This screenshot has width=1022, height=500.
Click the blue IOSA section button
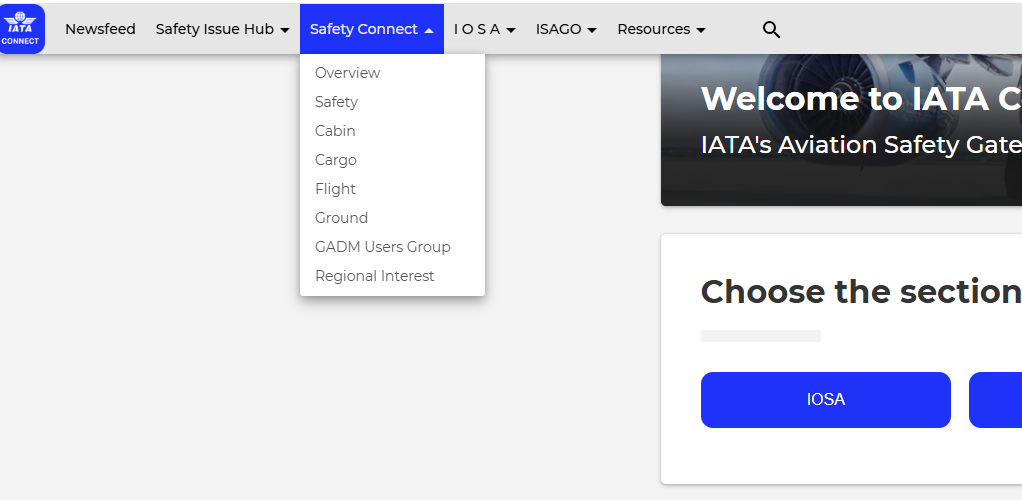[x=826, y=400]
